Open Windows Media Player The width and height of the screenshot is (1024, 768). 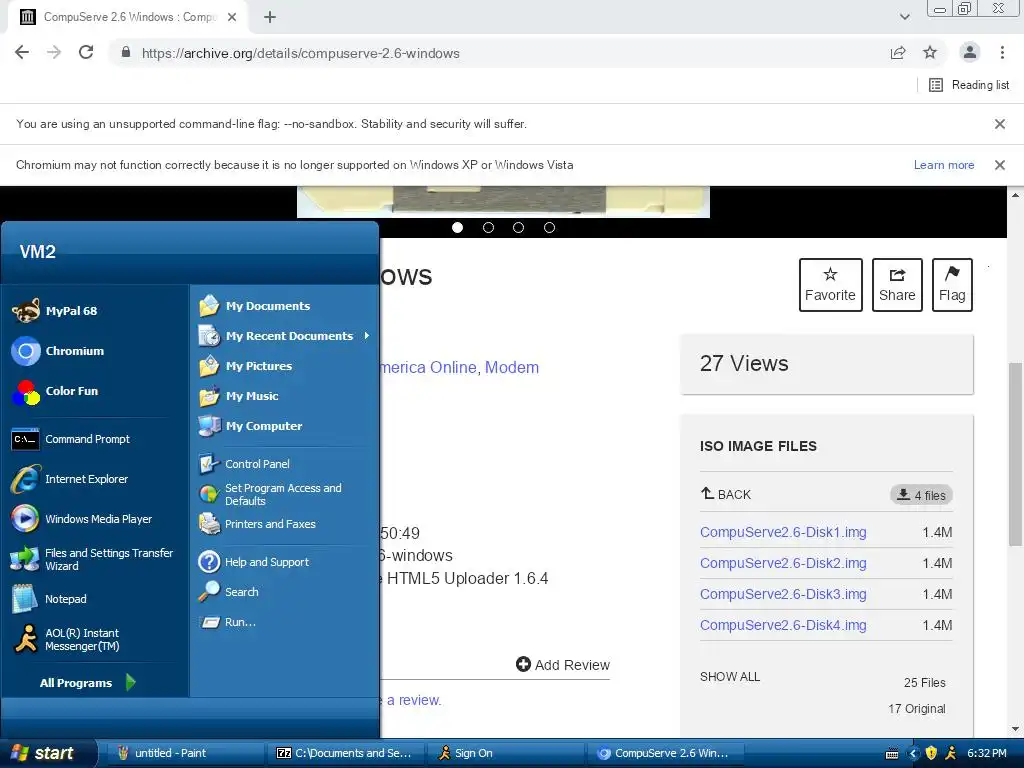[x=82, y=519]
